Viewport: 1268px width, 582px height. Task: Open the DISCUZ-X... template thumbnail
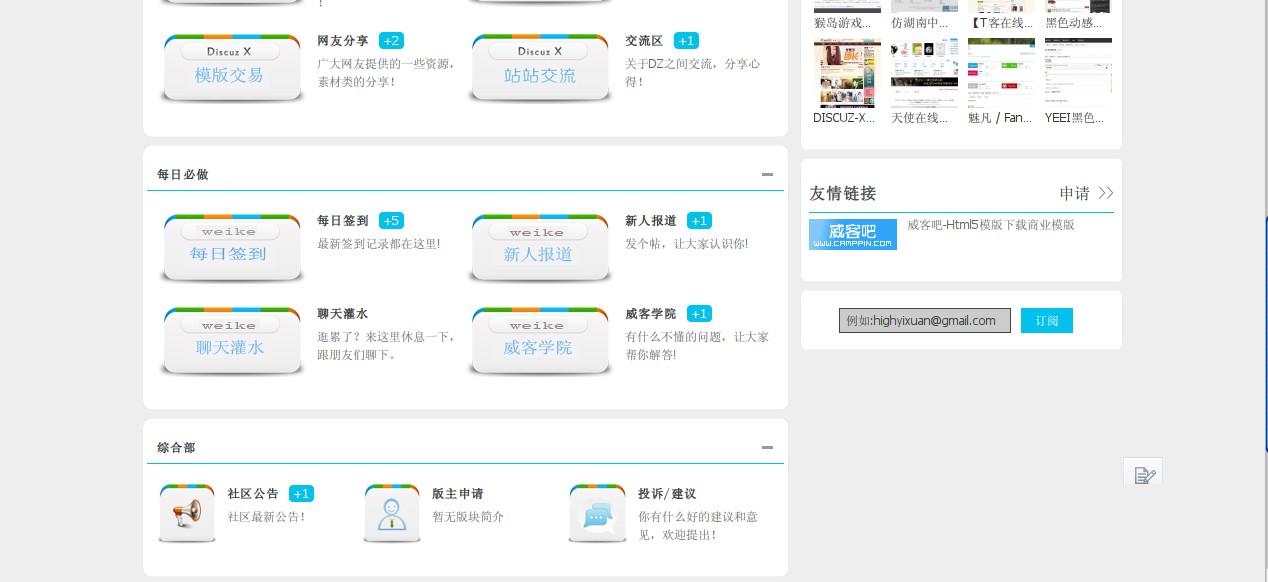tap(847, 72)
